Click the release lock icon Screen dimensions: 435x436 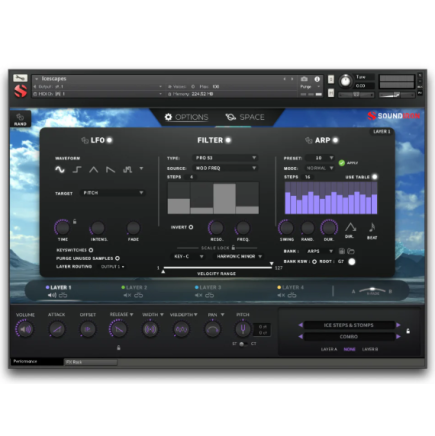[x=118, y=348]
